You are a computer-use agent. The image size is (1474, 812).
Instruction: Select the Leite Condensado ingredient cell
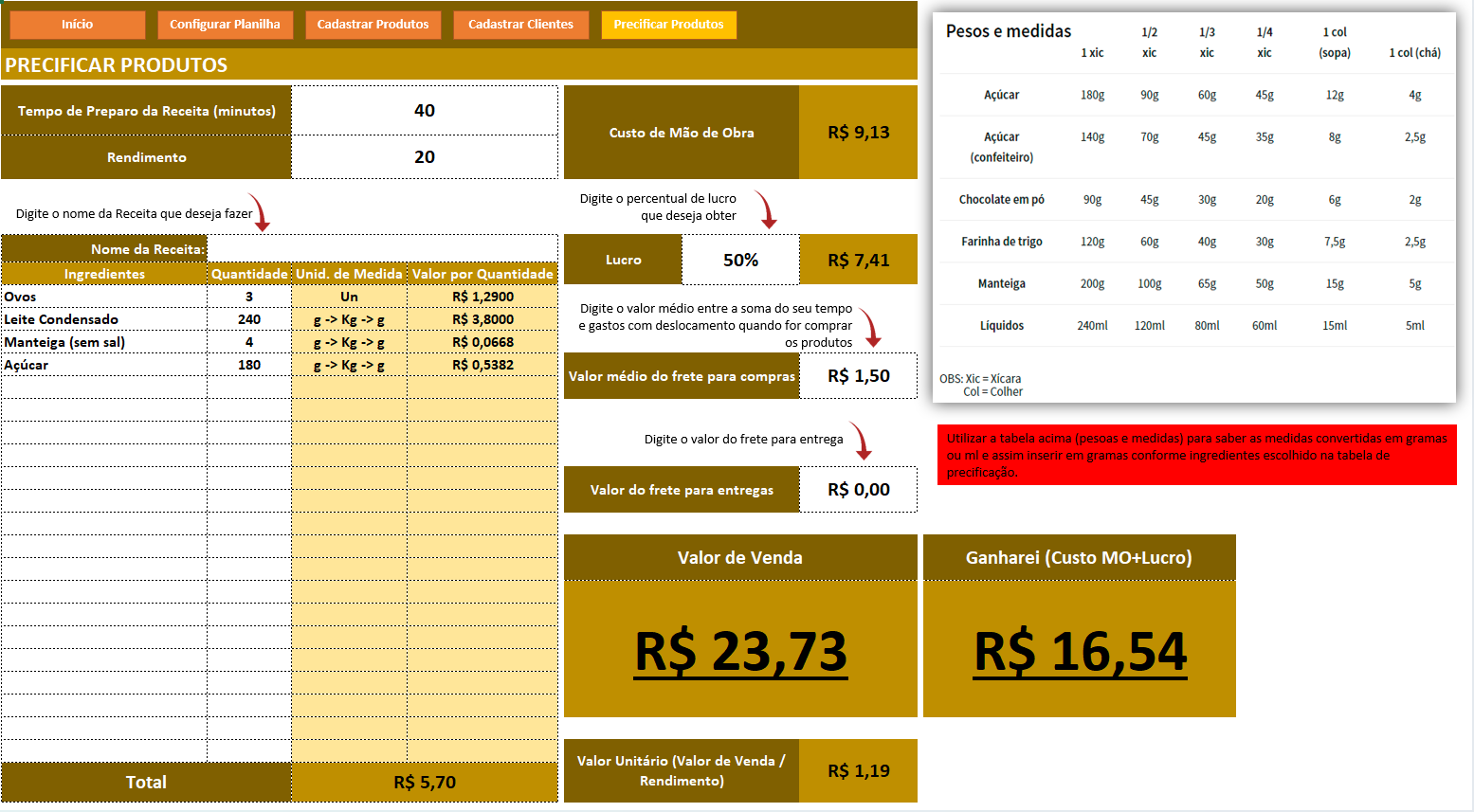pyautogui.click(x=104, y=319)
